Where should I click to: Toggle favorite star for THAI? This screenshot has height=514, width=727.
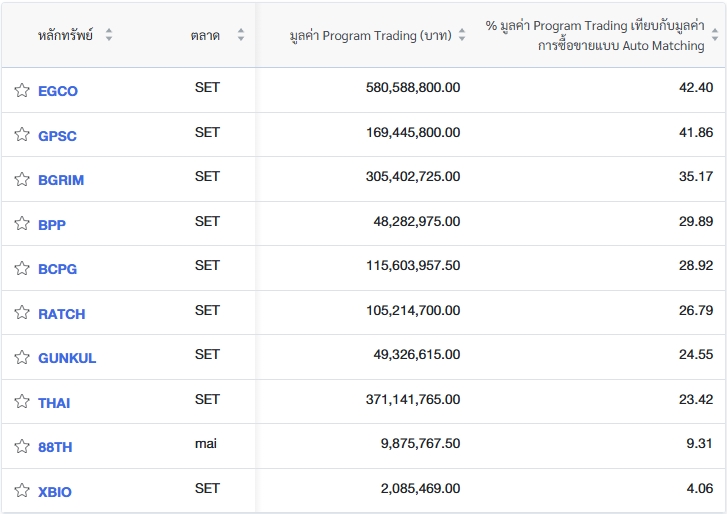click(x=22, y=402)
